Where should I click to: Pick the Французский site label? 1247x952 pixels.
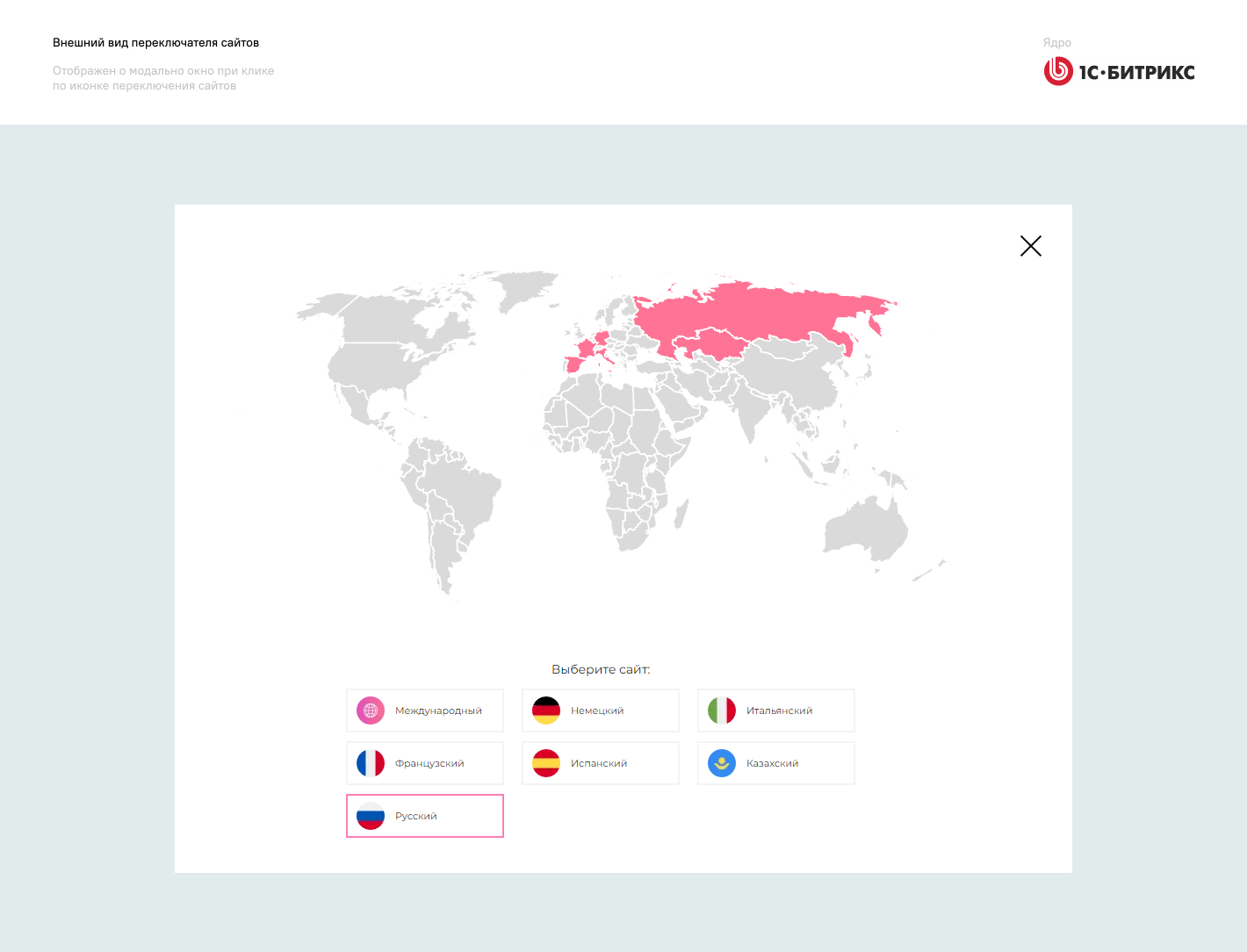pyautogui.click(x=429, y=763)
